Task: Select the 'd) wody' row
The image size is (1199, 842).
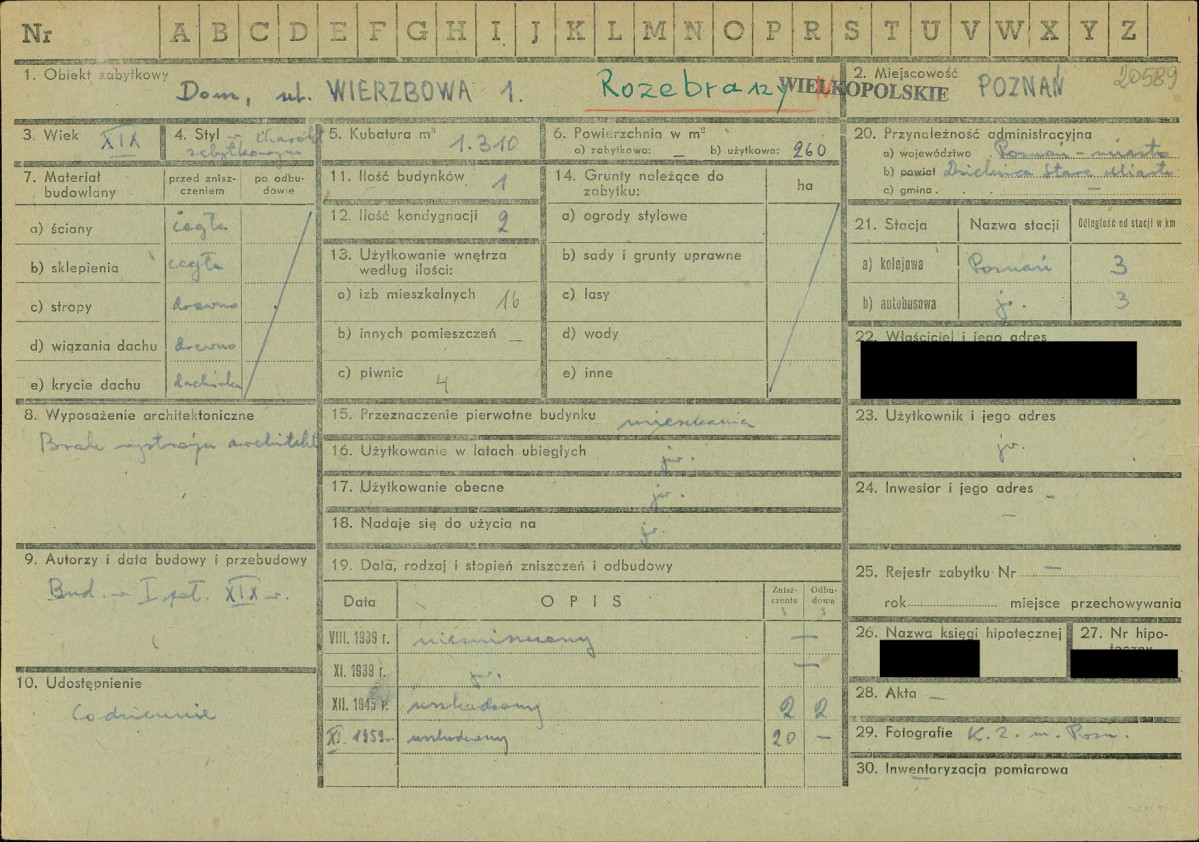Action: pyautogui.click(x=590, y=333)
